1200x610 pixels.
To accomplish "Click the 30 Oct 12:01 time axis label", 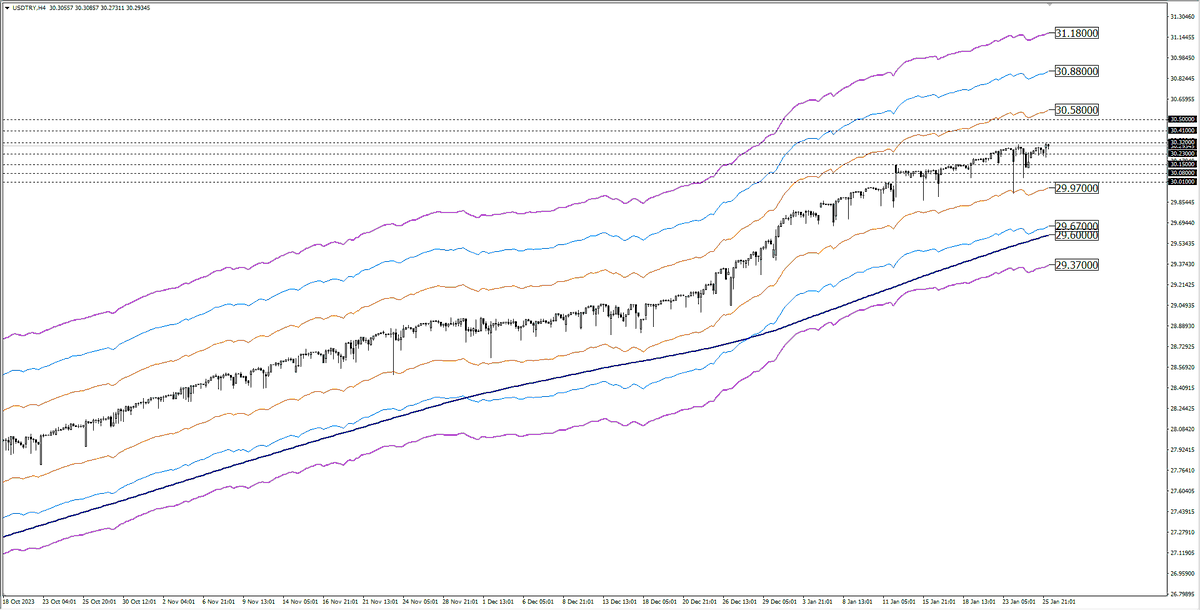I will [x=138, y=602].
